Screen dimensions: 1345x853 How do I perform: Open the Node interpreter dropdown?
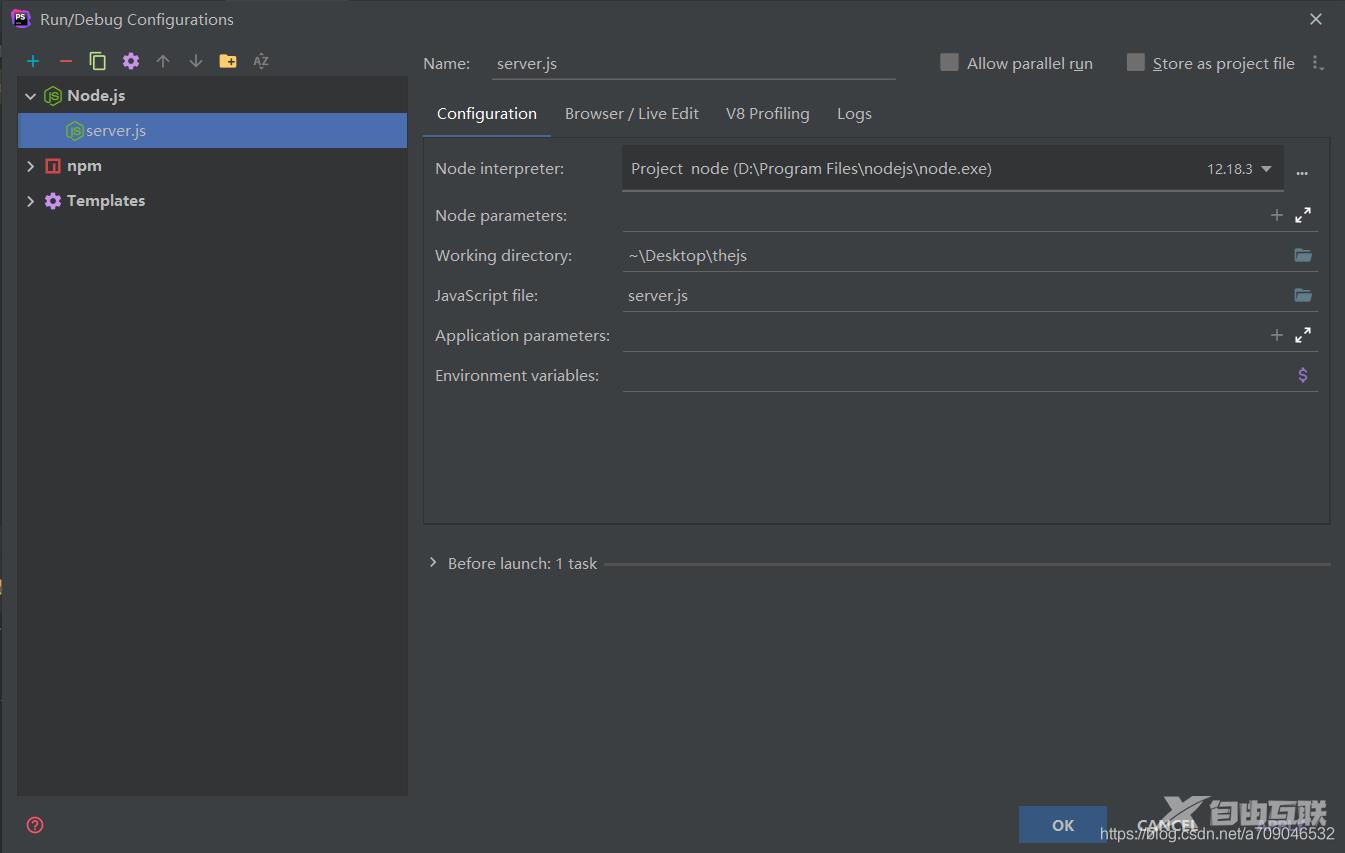click(x=1266, y=169)
